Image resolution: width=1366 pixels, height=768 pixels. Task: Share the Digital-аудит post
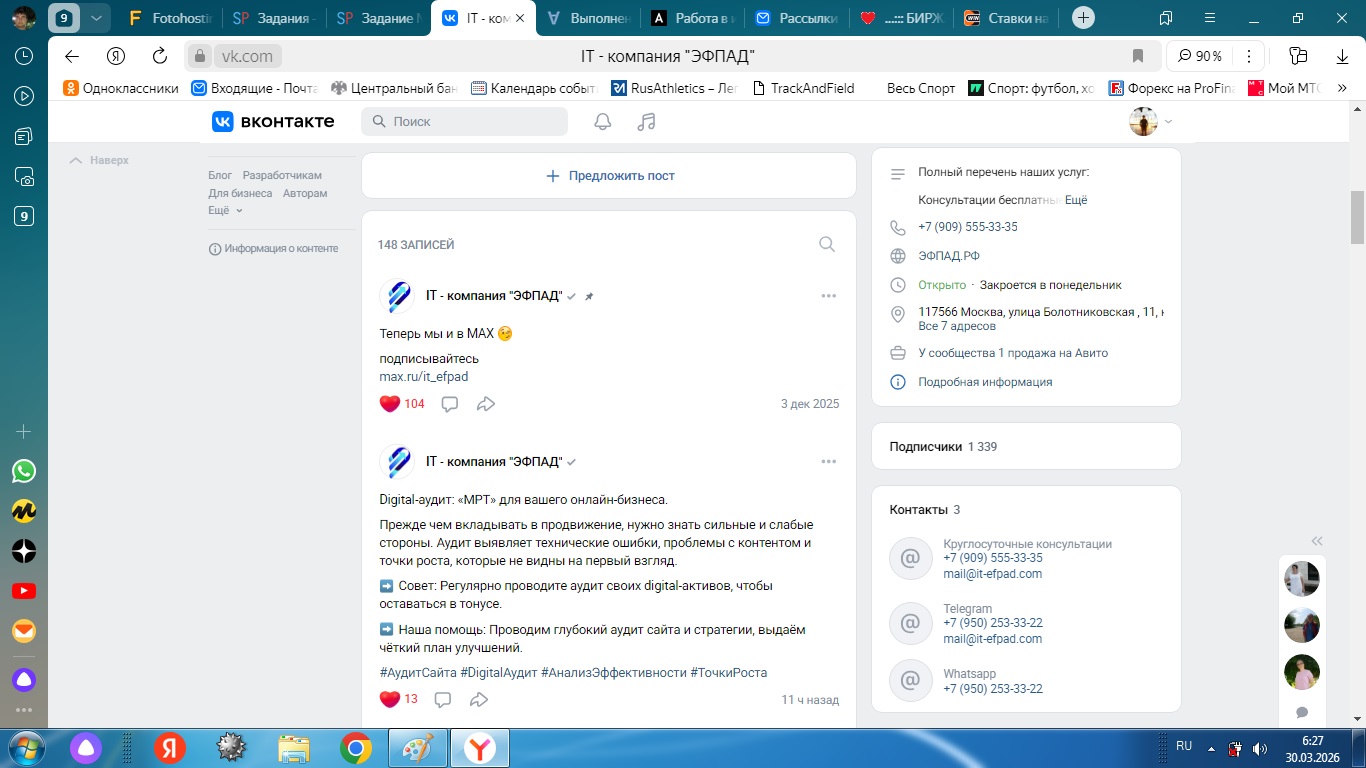click(479, 699)
